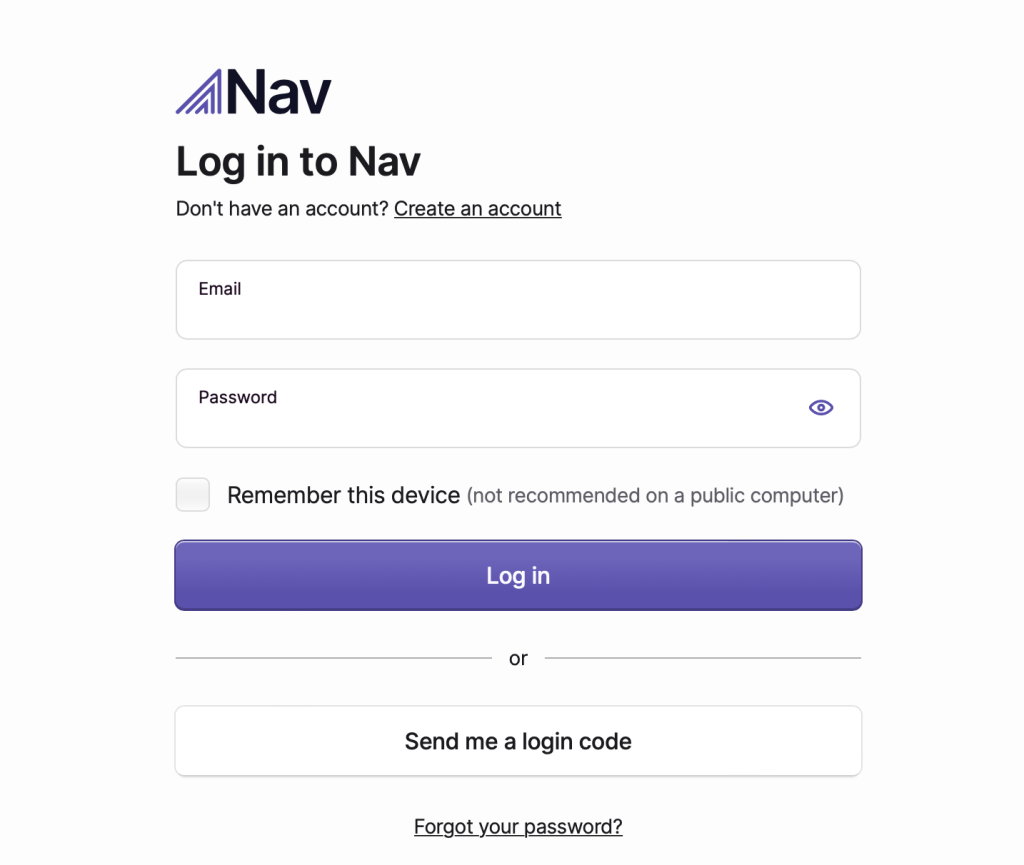Click the Nav wordmark text in logo
Viewport: 1024px width, 865px height.
point(279,92)
